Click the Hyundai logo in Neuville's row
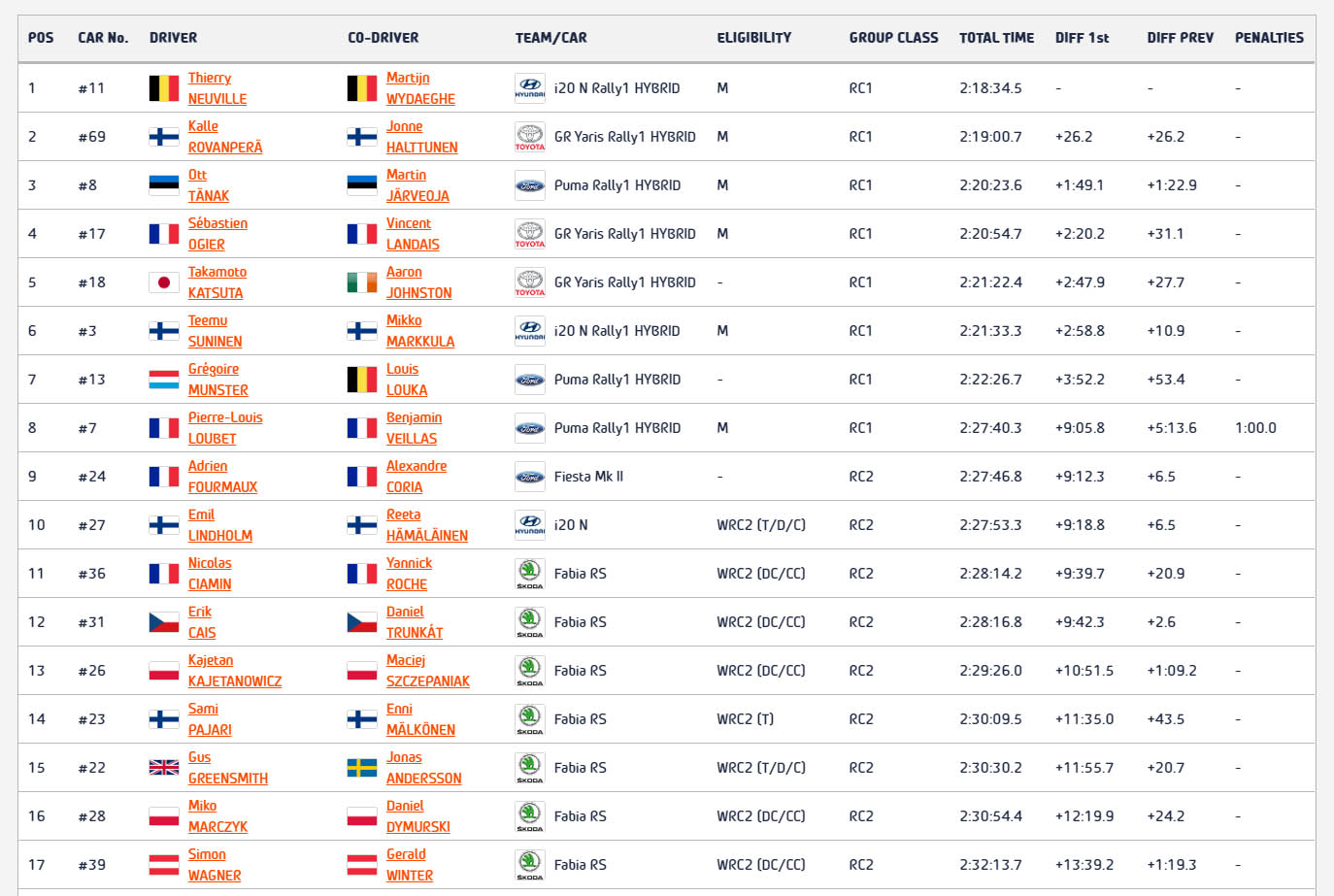Viewport: 1334px width, 896px height. [x=529, y=88]
